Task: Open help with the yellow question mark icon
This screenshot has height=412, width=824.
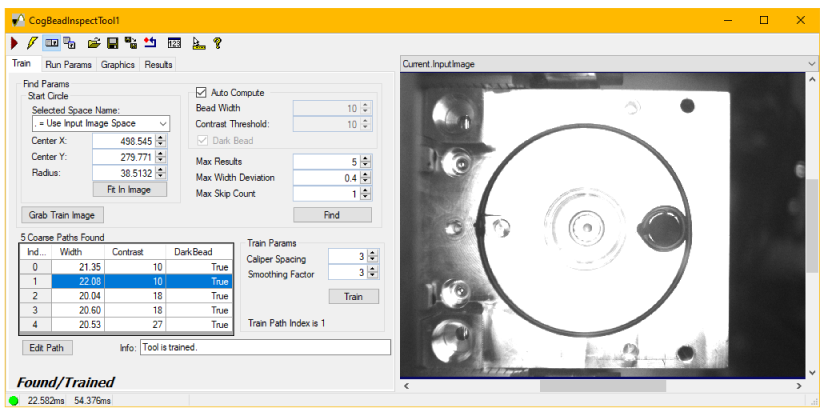Action: [x=217, y=43]
